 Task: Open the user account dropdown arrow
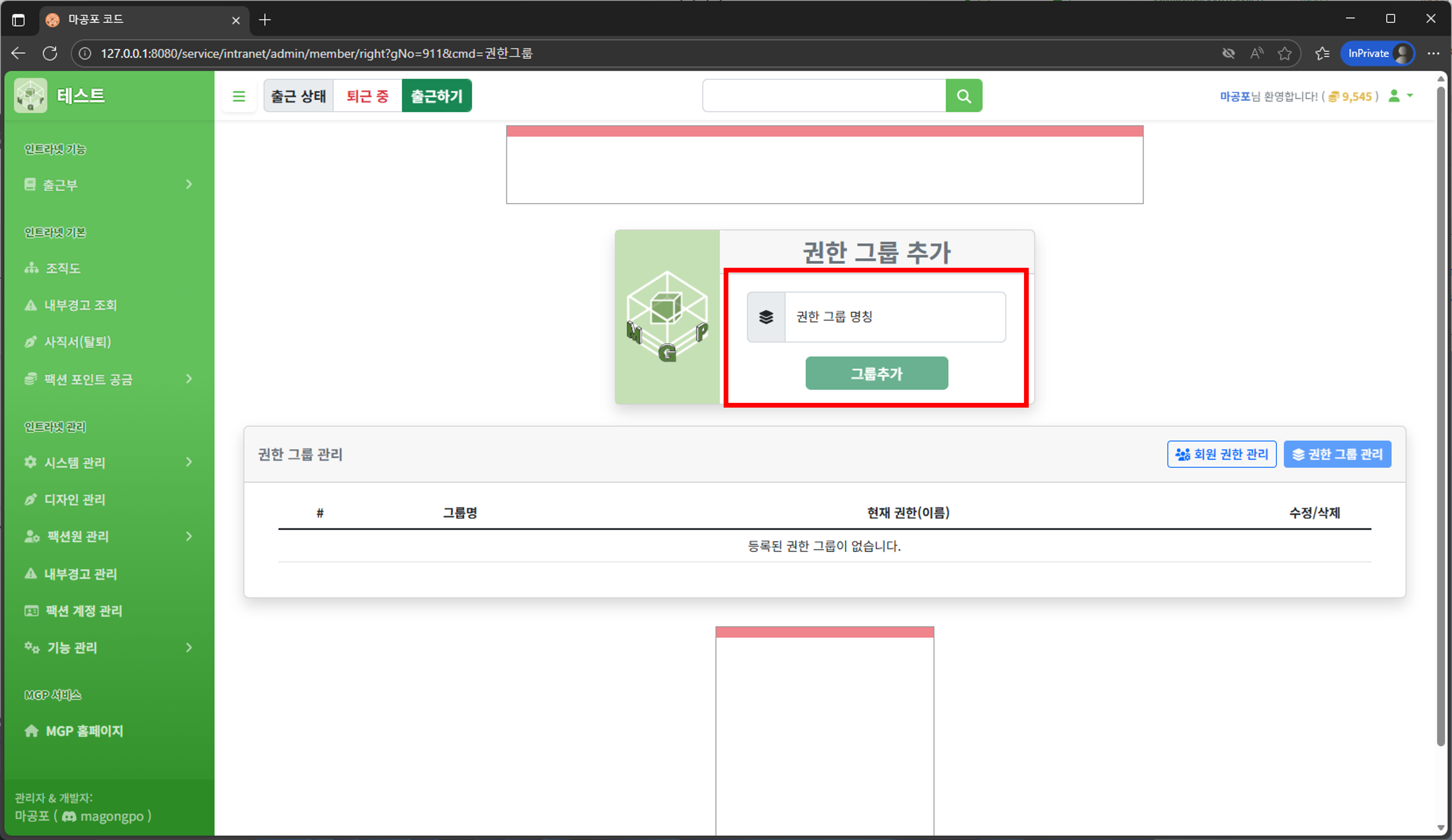click(1410, 96)
